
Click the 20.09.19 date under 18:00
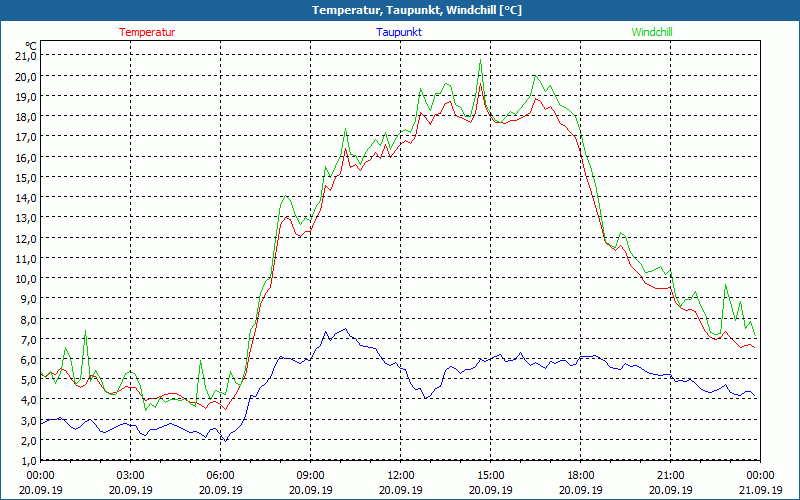tap(581, 490)
